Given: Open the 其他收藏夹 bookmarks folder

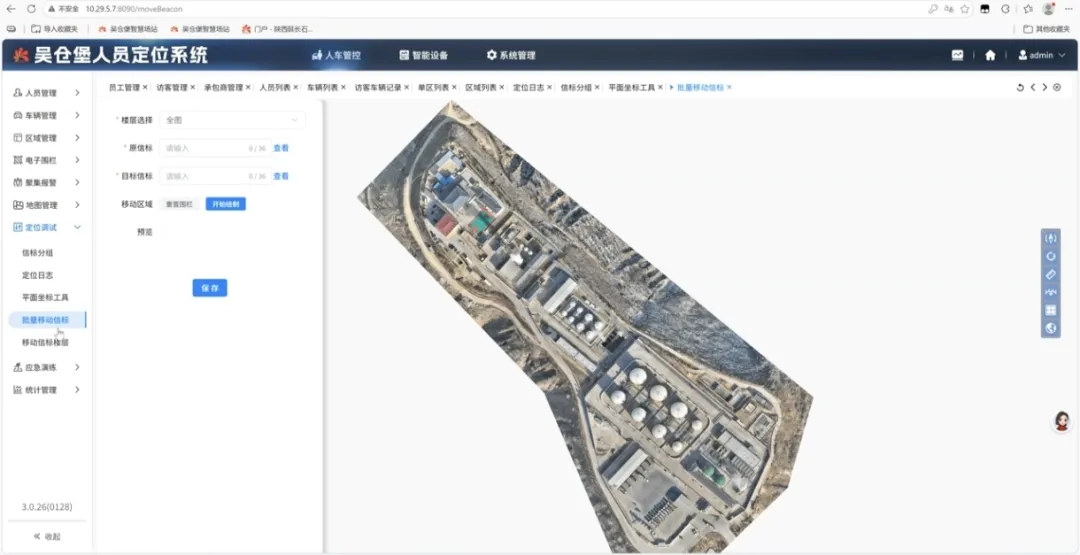Looking at the screenshot, I should tap(1046, 29).
